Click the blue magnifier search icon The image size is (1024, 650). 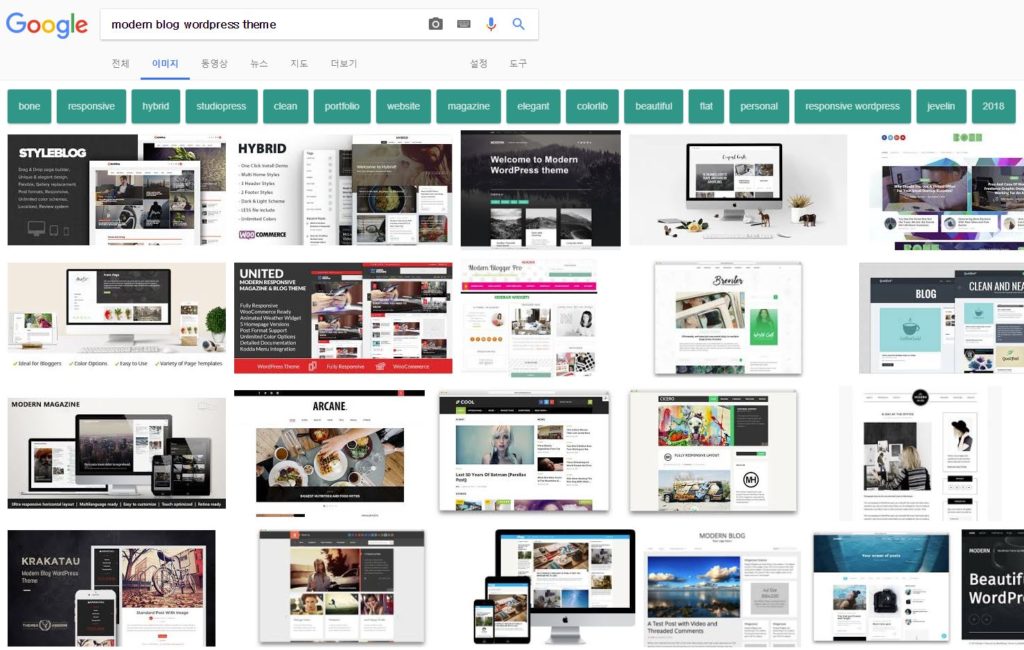pyautogui.click(x=518, y=24)
